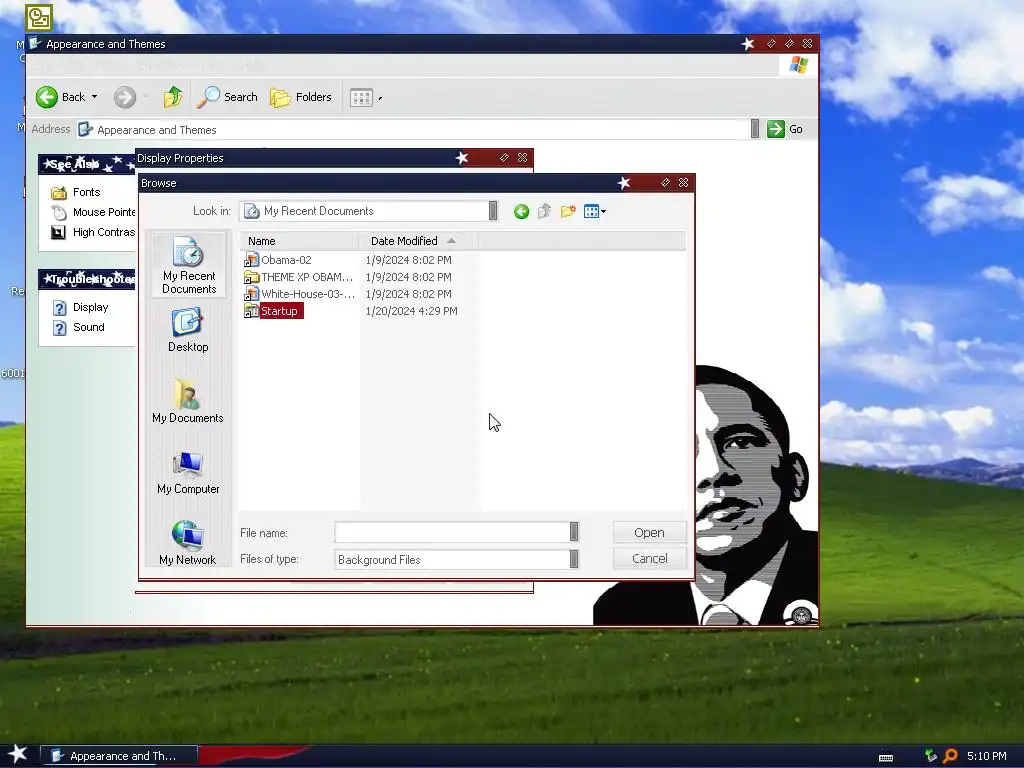Click the Forward arrow in Explorer toolbar
This screenshot has height=768, width=1024.
click(125, 97)
